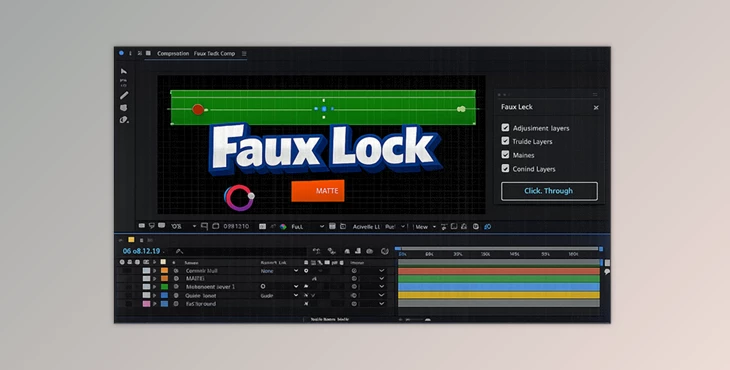Image resolution: width=730 pixels, height=370 pixels.
Task: Open the magnification percentage dropdown
Action: [x=183, y=226]
